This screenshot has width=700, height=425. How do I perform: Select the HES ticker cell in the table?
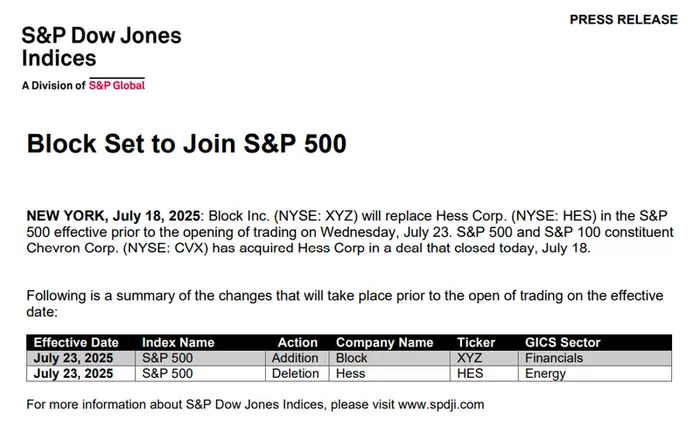[470, 374]
